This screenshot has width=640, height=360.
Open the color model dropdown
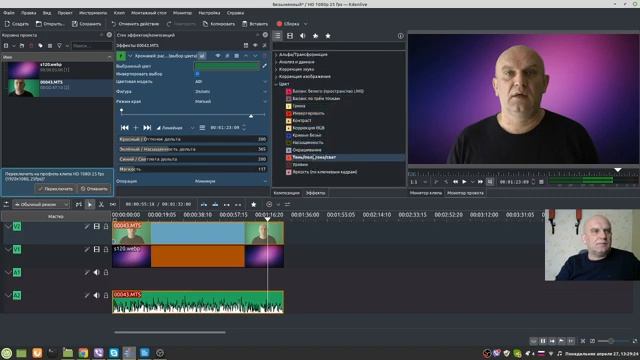[231, 82]
